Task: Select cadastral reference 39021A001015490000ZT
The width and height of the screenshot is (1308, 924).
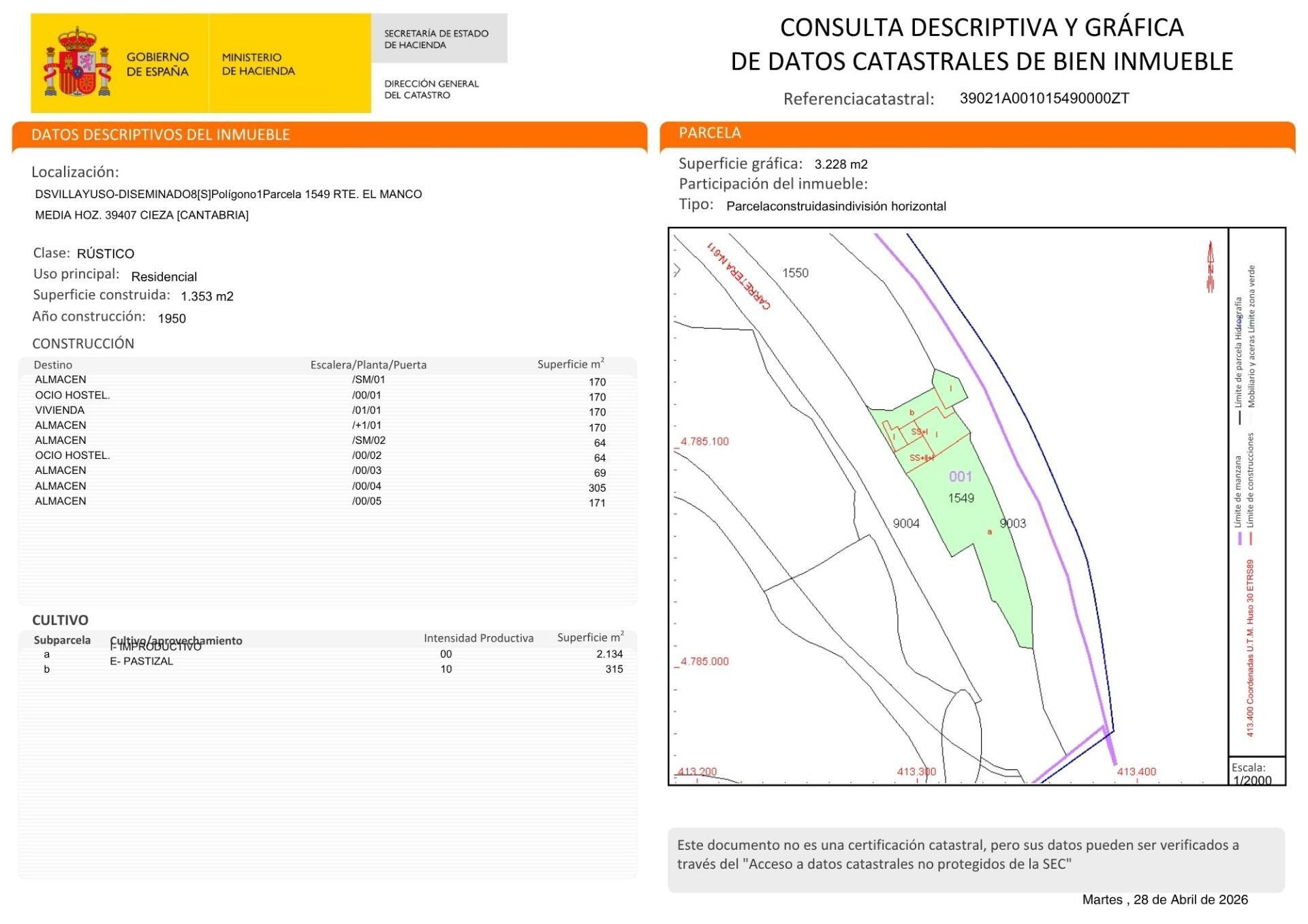Action: coord(1044,98)
